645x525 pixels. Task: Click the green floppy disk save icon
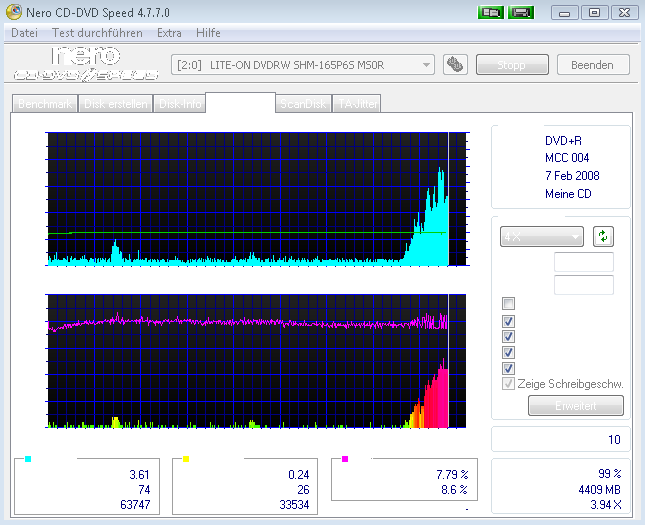pyautogui.click(x=520, y=12)
